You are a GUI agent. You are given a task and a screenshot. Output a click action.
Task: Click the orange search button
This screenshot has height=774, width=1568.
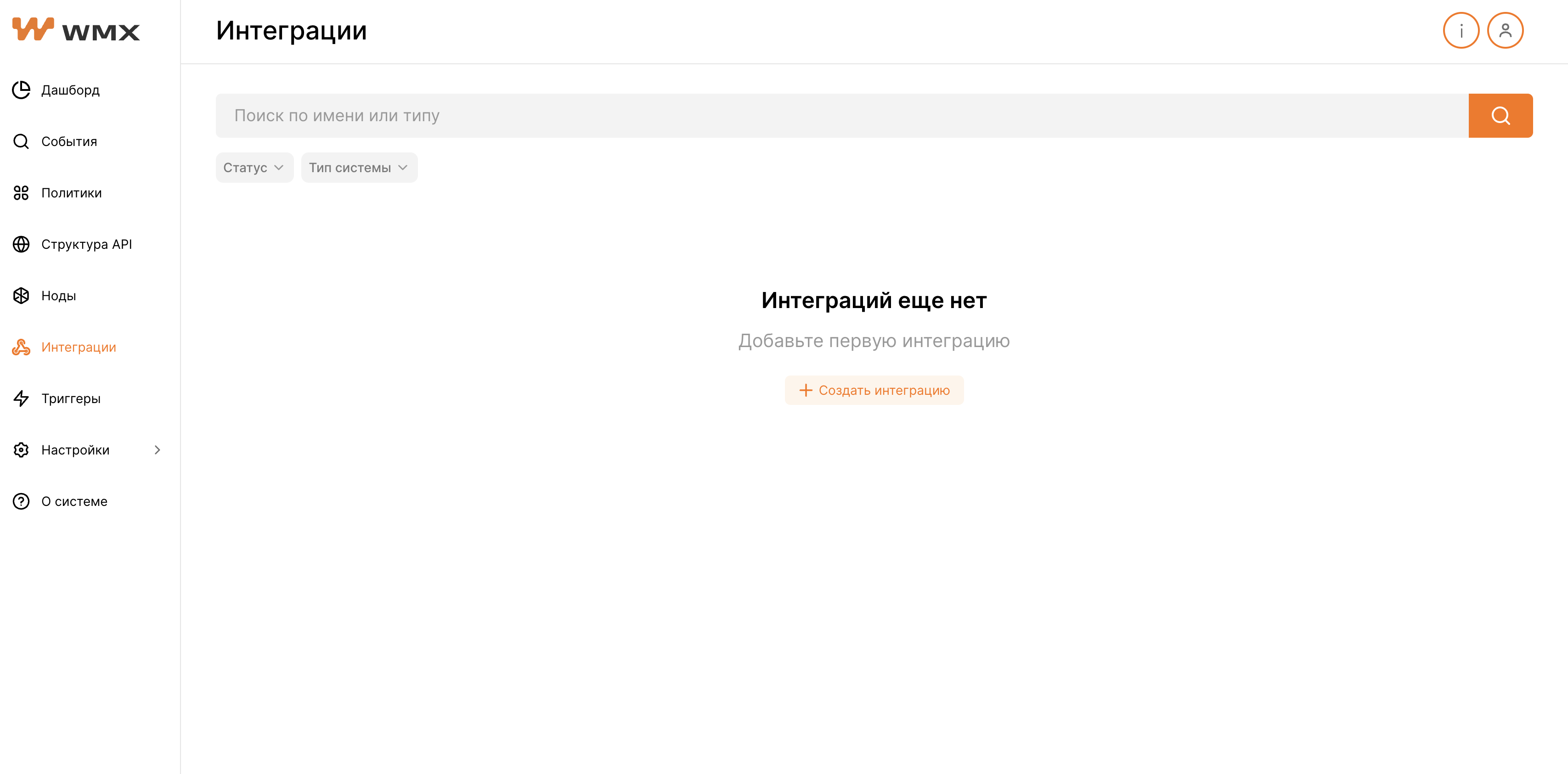coord(1500,116)
